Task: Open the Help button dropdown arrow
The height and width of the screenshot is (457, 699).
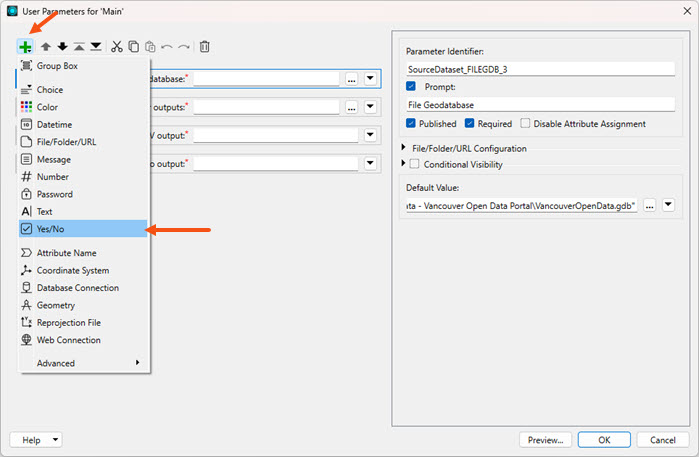Action: [x=55, y=440]
